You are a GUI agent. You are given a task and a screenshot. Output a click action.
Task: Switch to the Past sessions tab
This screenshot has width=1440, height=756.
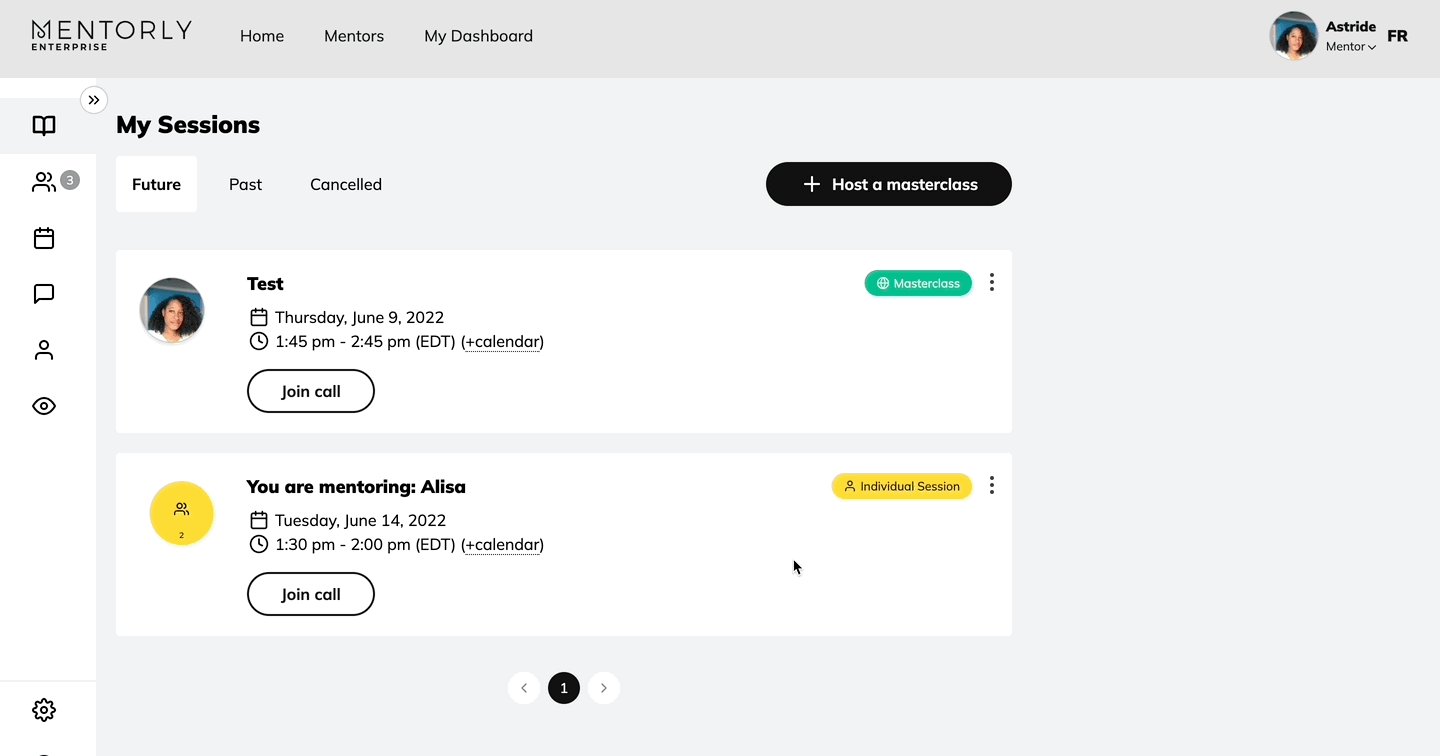point(245,184)
